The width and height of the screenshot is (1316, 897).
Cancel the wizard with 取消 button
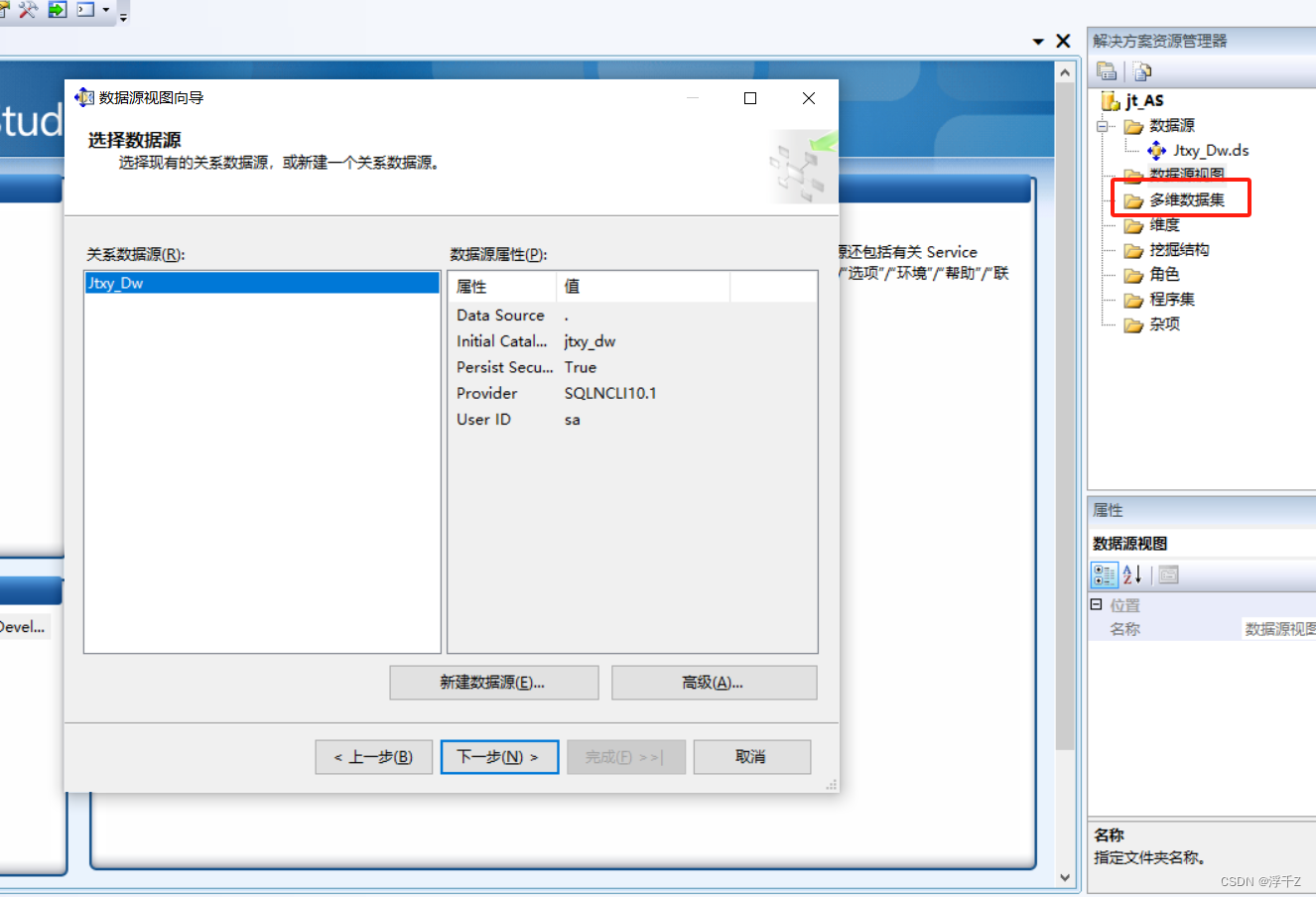click(x=752, y=757)
